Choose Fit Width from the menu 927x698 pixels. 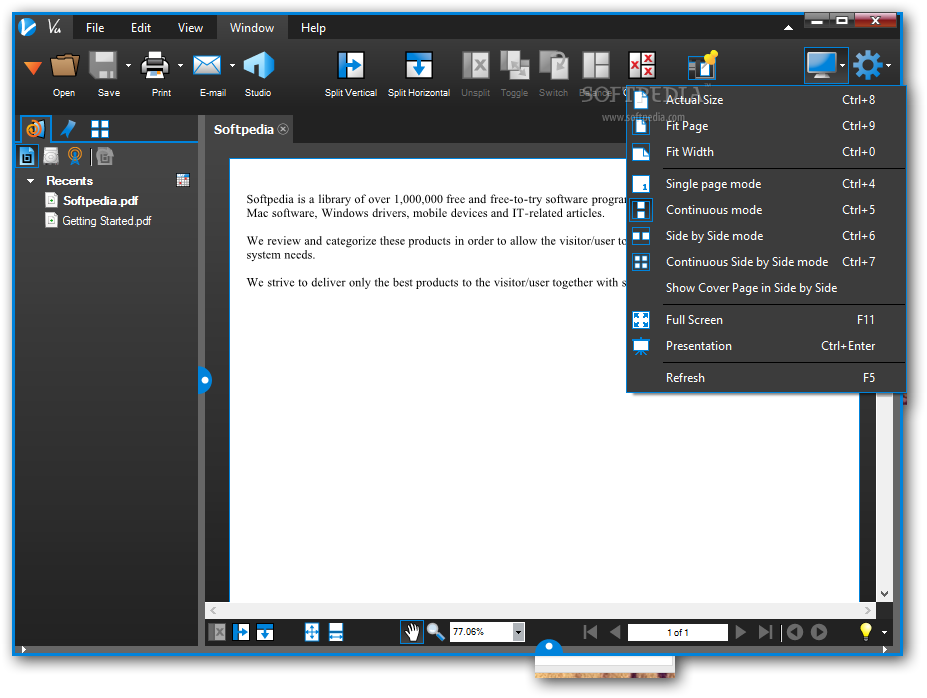click(x=766, y=152)
